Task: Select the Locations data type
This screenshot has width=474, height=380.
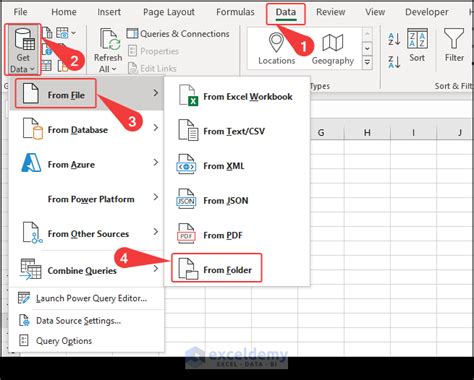Action: 277,49
